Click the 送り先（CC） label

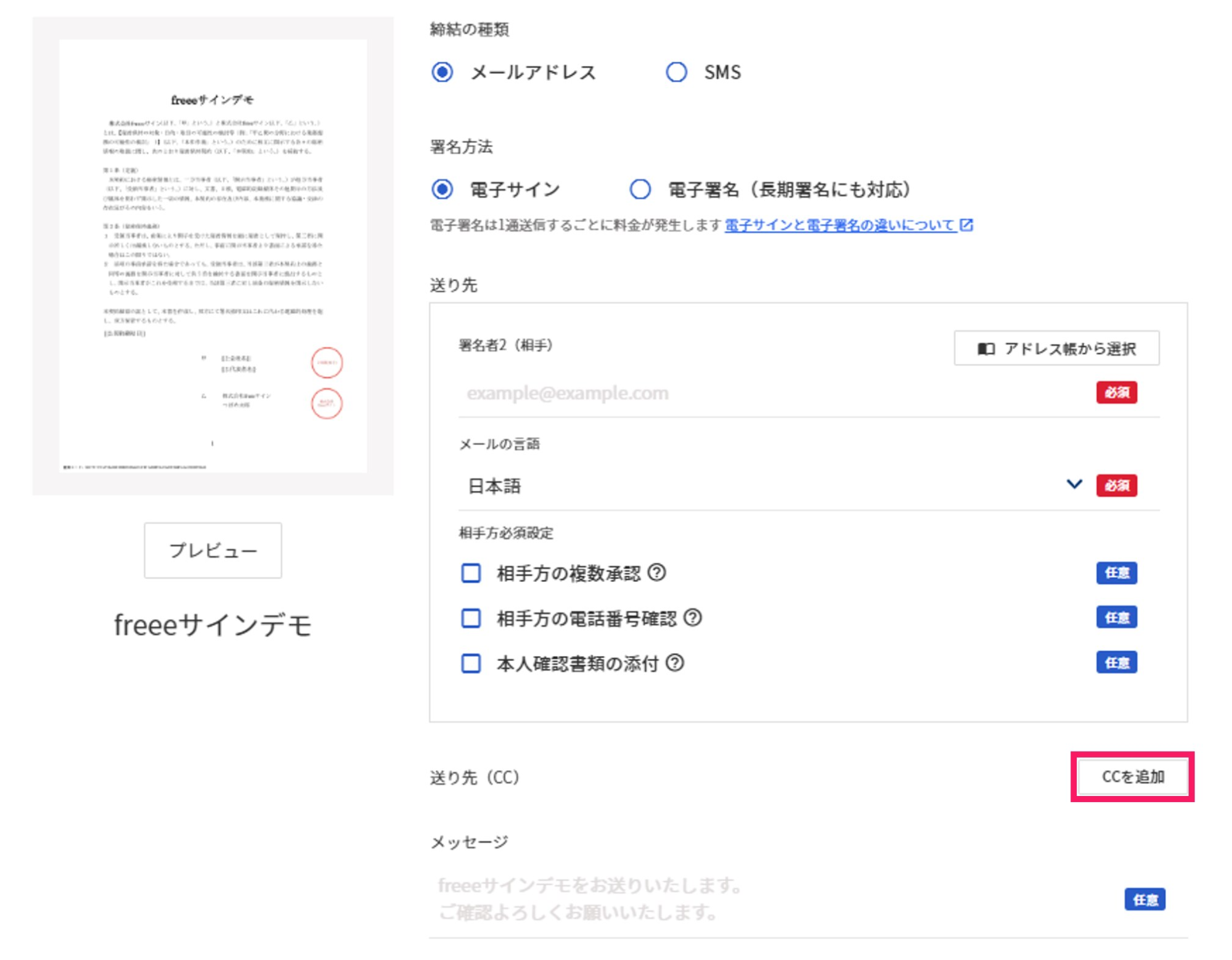pyautogui.click(x=475, y=777)
